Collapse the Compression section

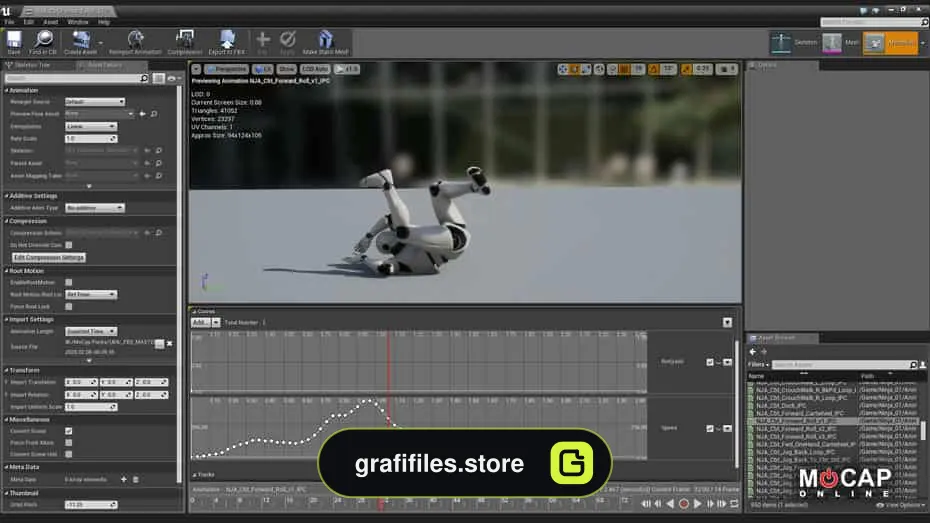pos(7,221)
